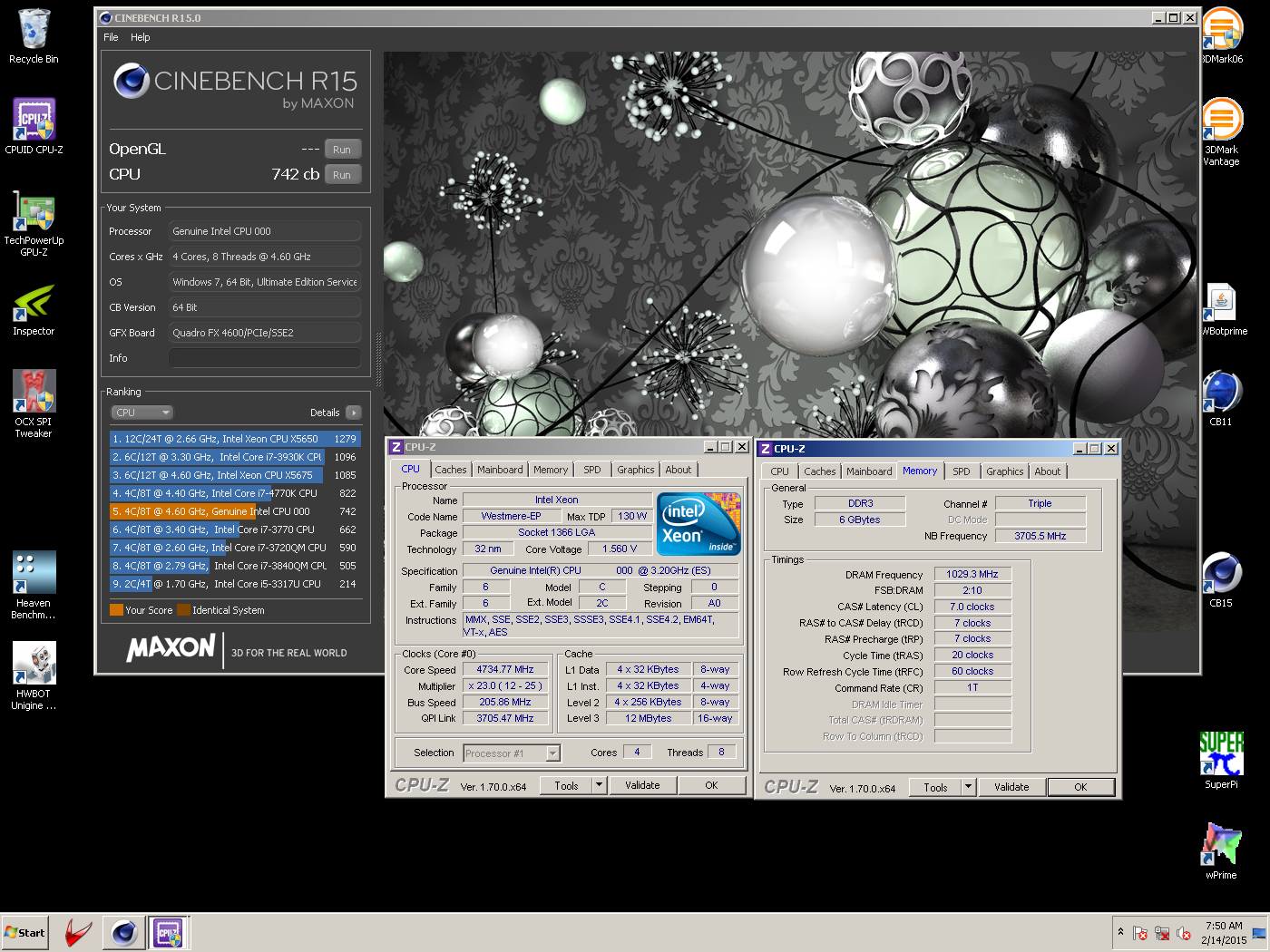Select the Heaven Benchmark desktop icon
The height and width of the screenshot is (952, 1270).
click(x=34, y=586)
